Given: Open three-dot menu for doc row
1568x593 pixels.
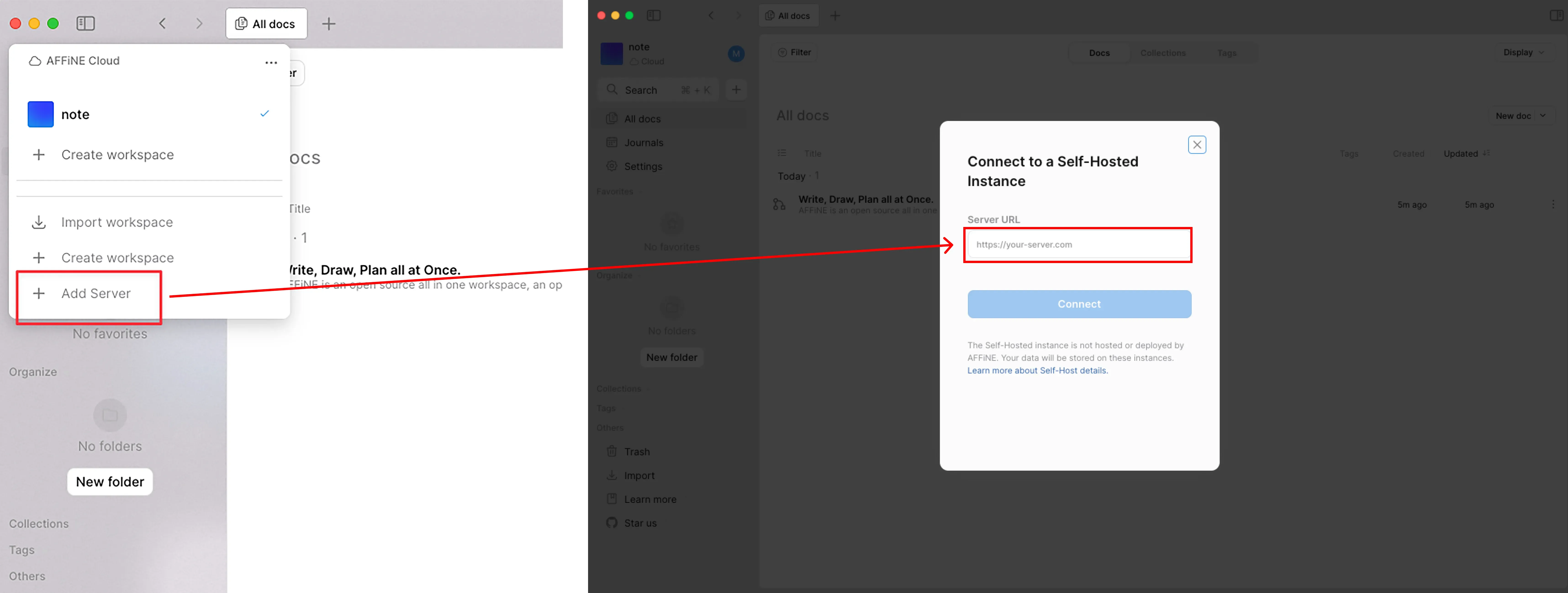Looking at the screenshot, I should click(x=1553, y=205).
